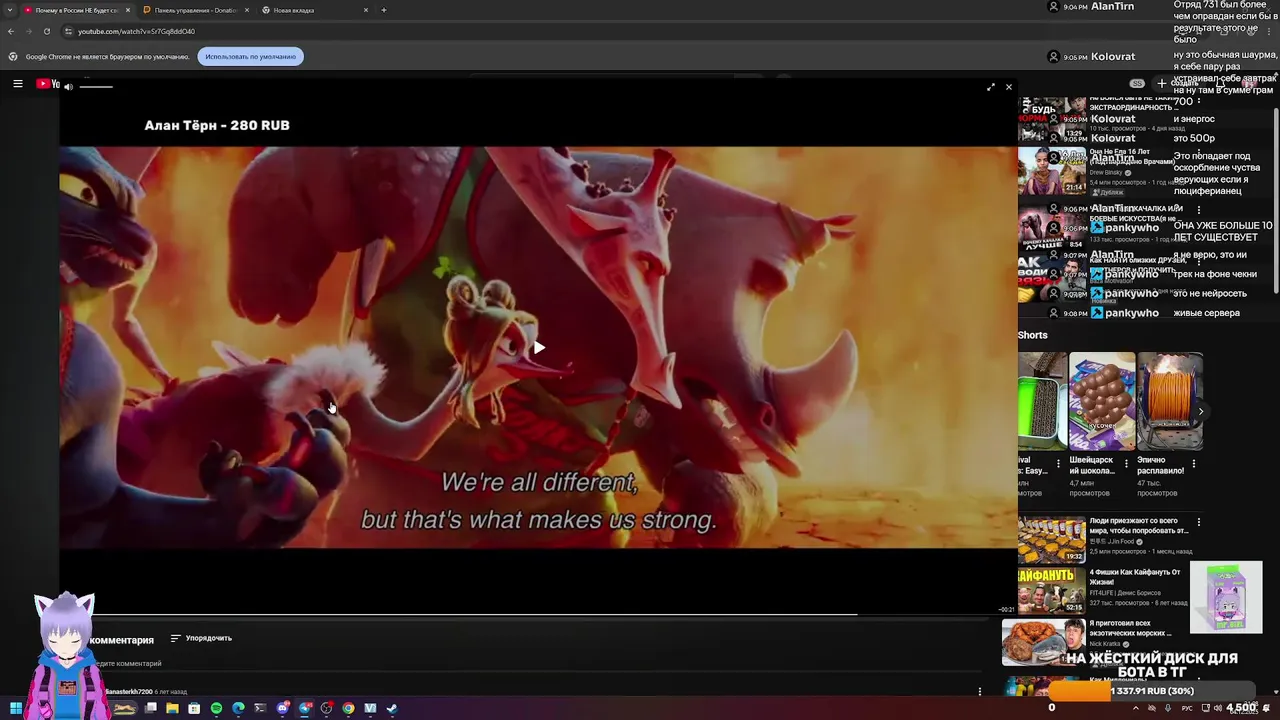The height and width of the screenshot is (720, 1280).
Task: Open a new Chrome tab with plus
Action: click(383, 10)
